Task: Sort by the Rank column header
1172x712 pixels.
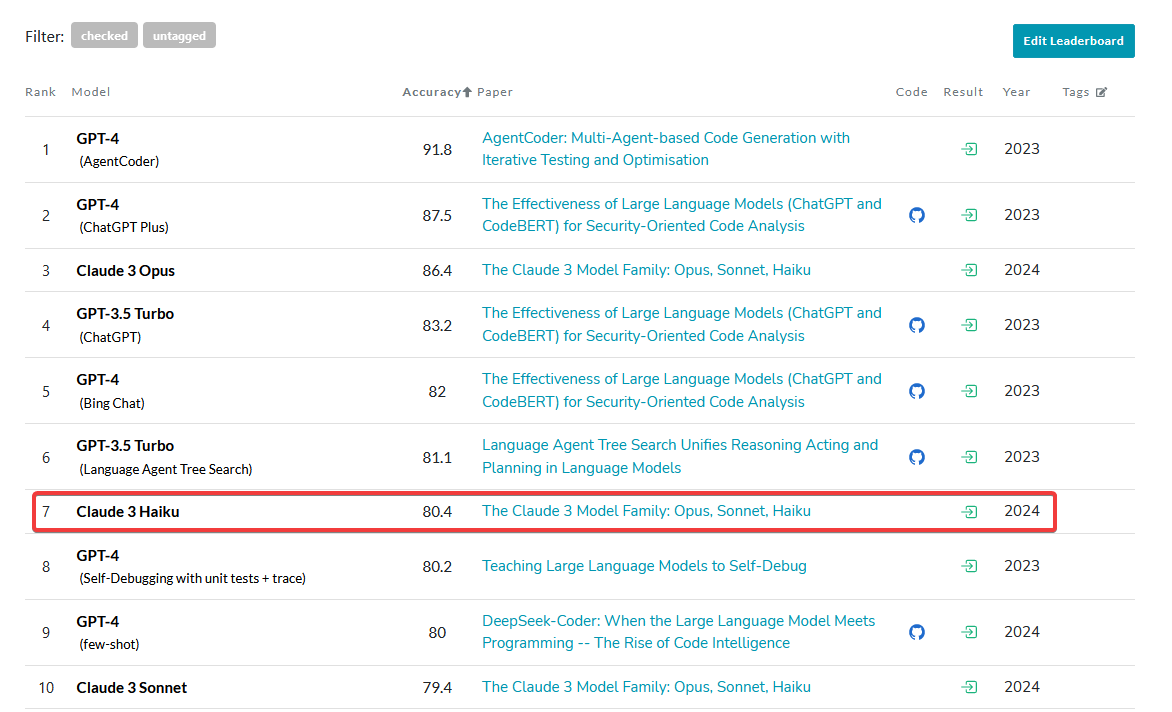Action: (40, 92)
